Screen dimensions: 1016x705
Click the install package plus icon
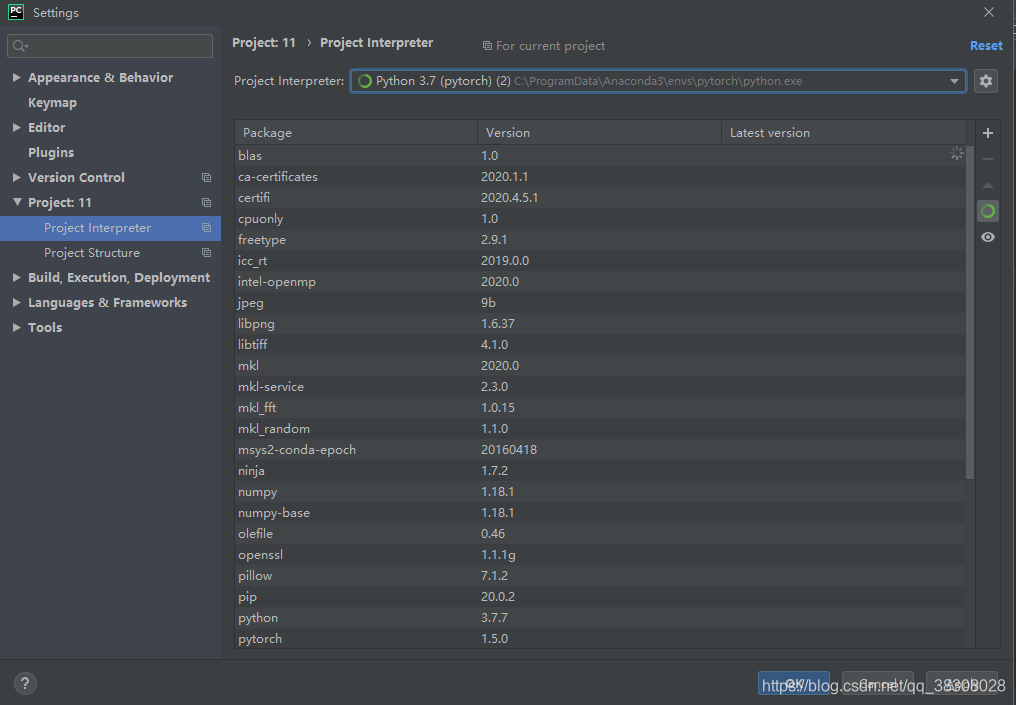click(x=987, y=133)
